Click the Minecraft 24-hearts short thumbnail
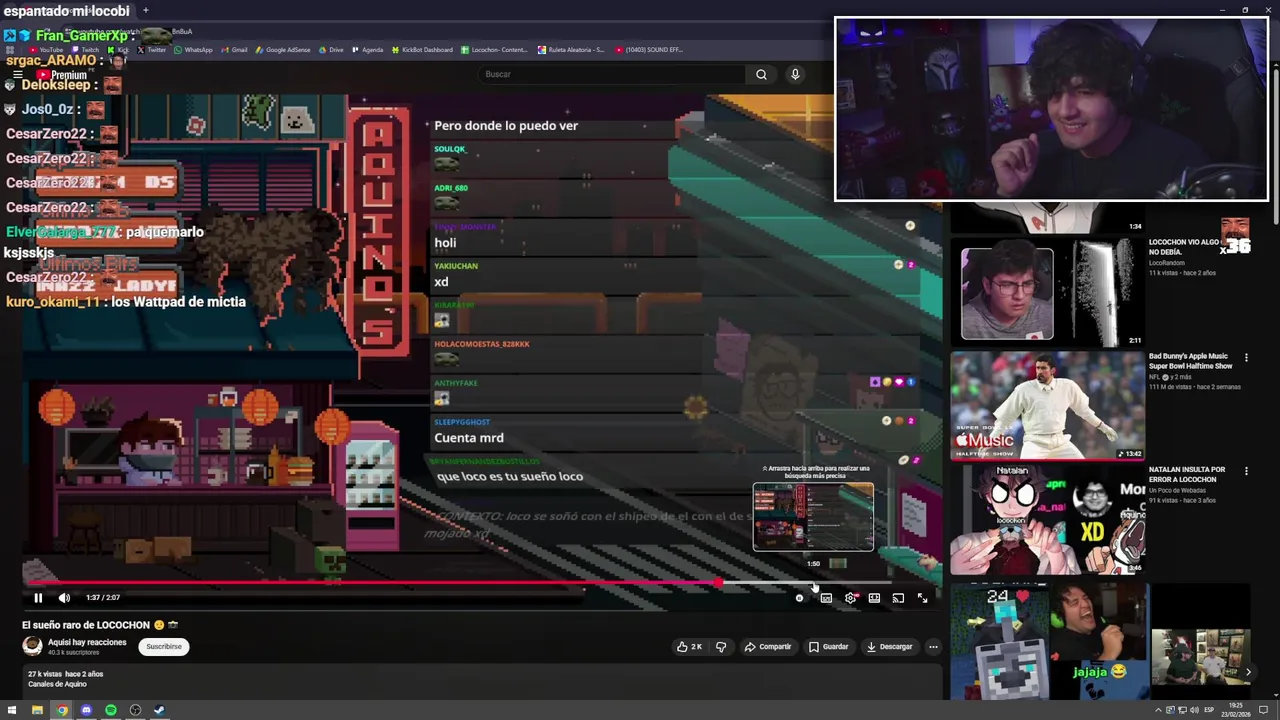Image resolution: width=1280 pixels, height=720 pixels. coord(1000,642)
